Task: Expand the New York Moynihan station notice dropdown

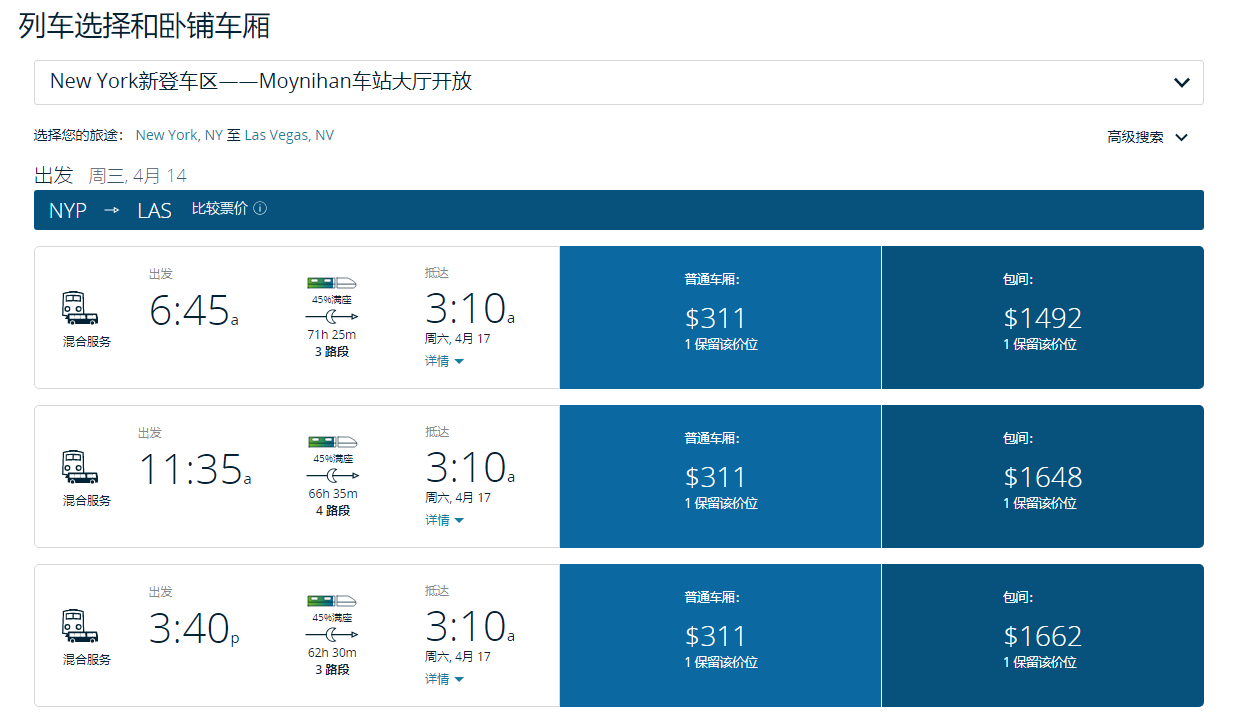Action: coord(1181,83)
